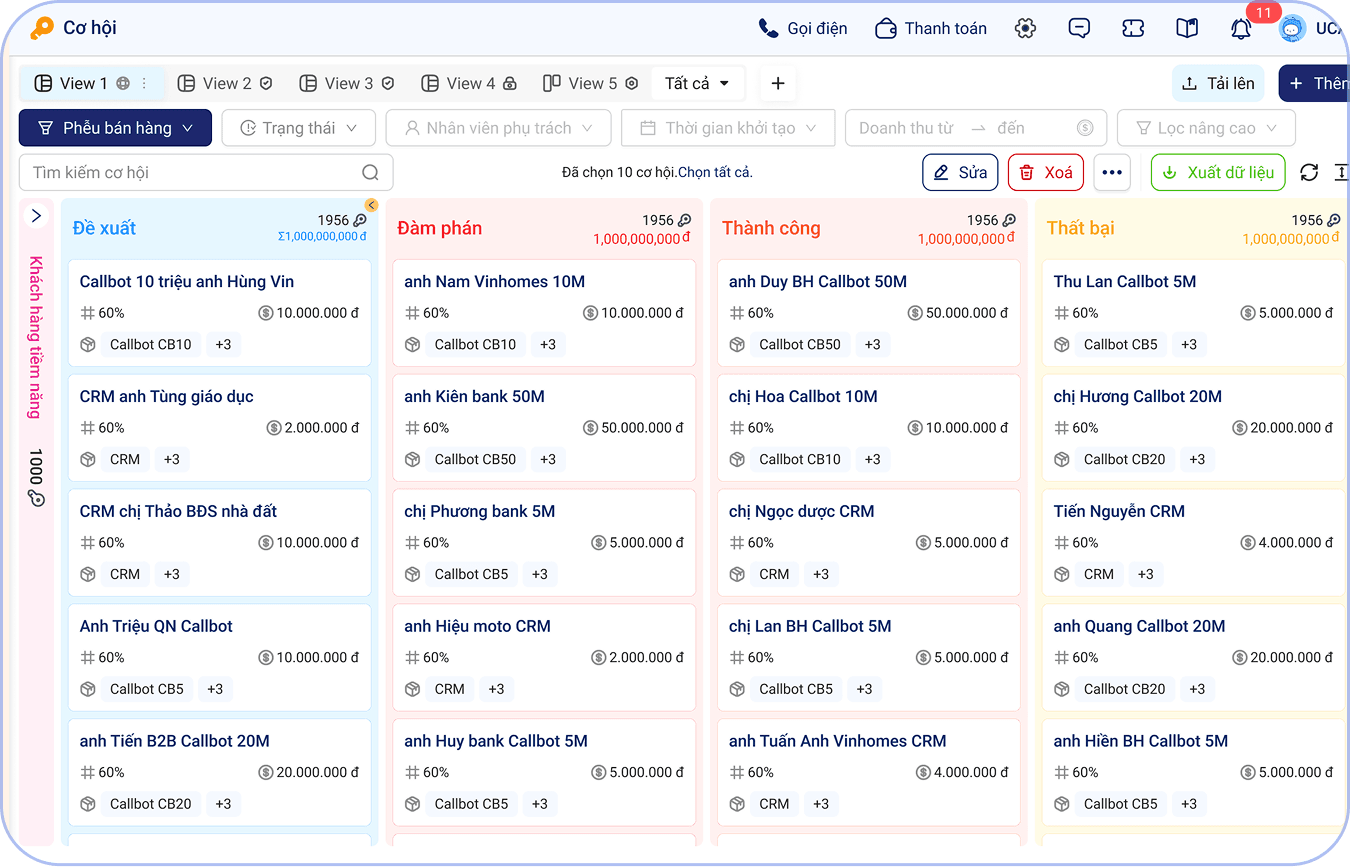
Task: Open the Phễu bán hàng dropdown
Action: click(115, 128)
